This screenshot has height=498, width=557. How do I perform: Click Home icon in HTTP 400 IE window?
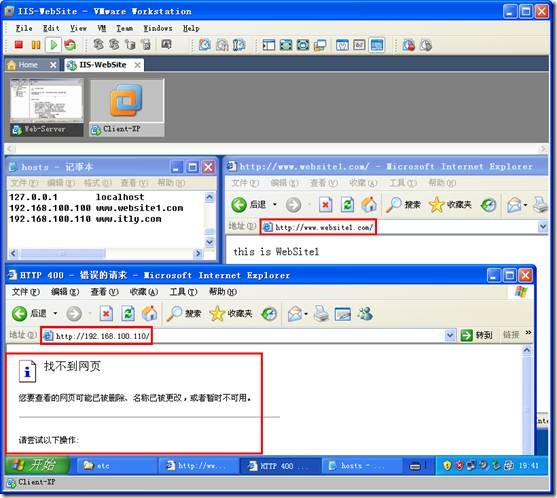click(150, 314)
